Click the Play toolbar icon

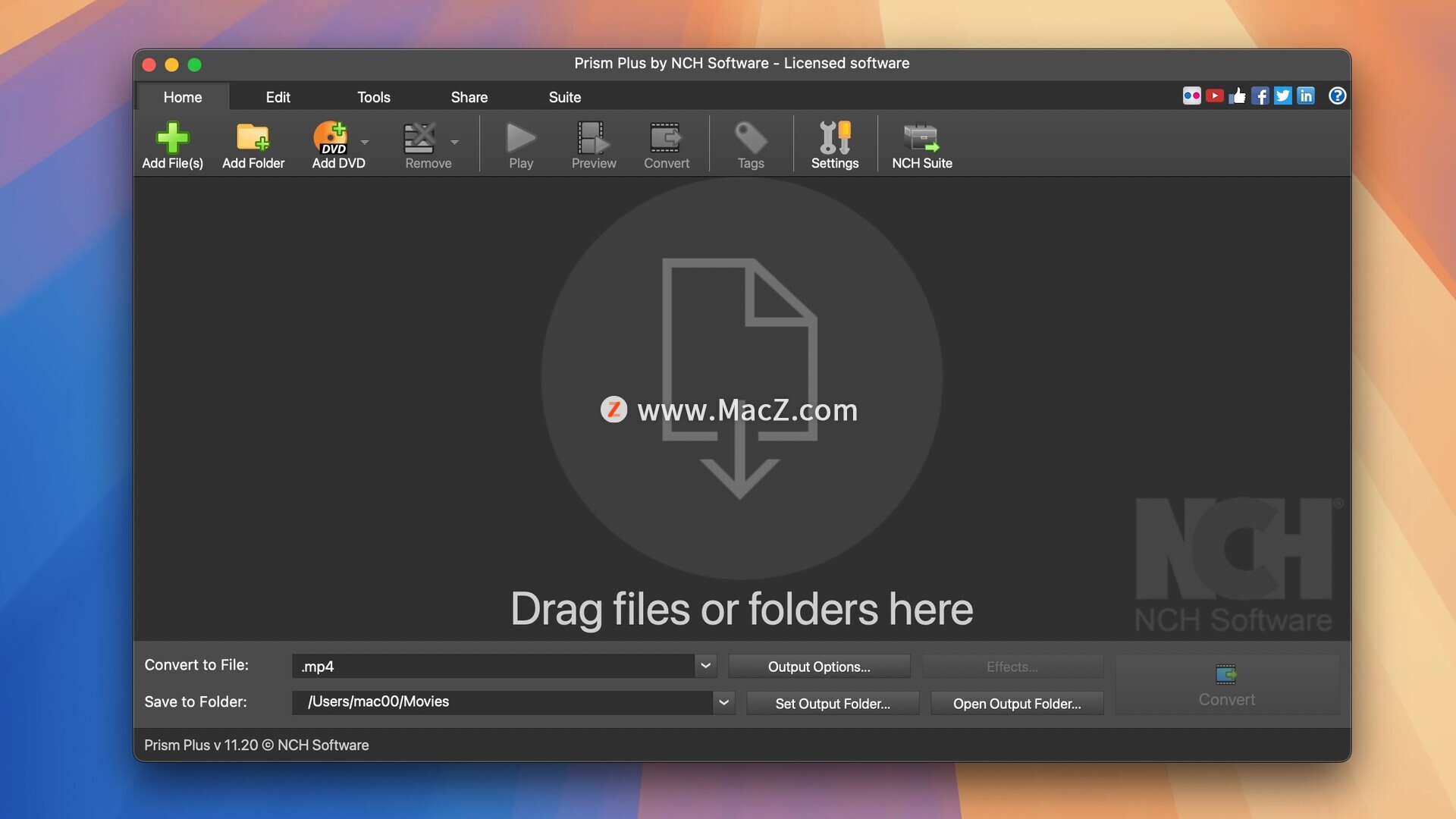point(521,137)
